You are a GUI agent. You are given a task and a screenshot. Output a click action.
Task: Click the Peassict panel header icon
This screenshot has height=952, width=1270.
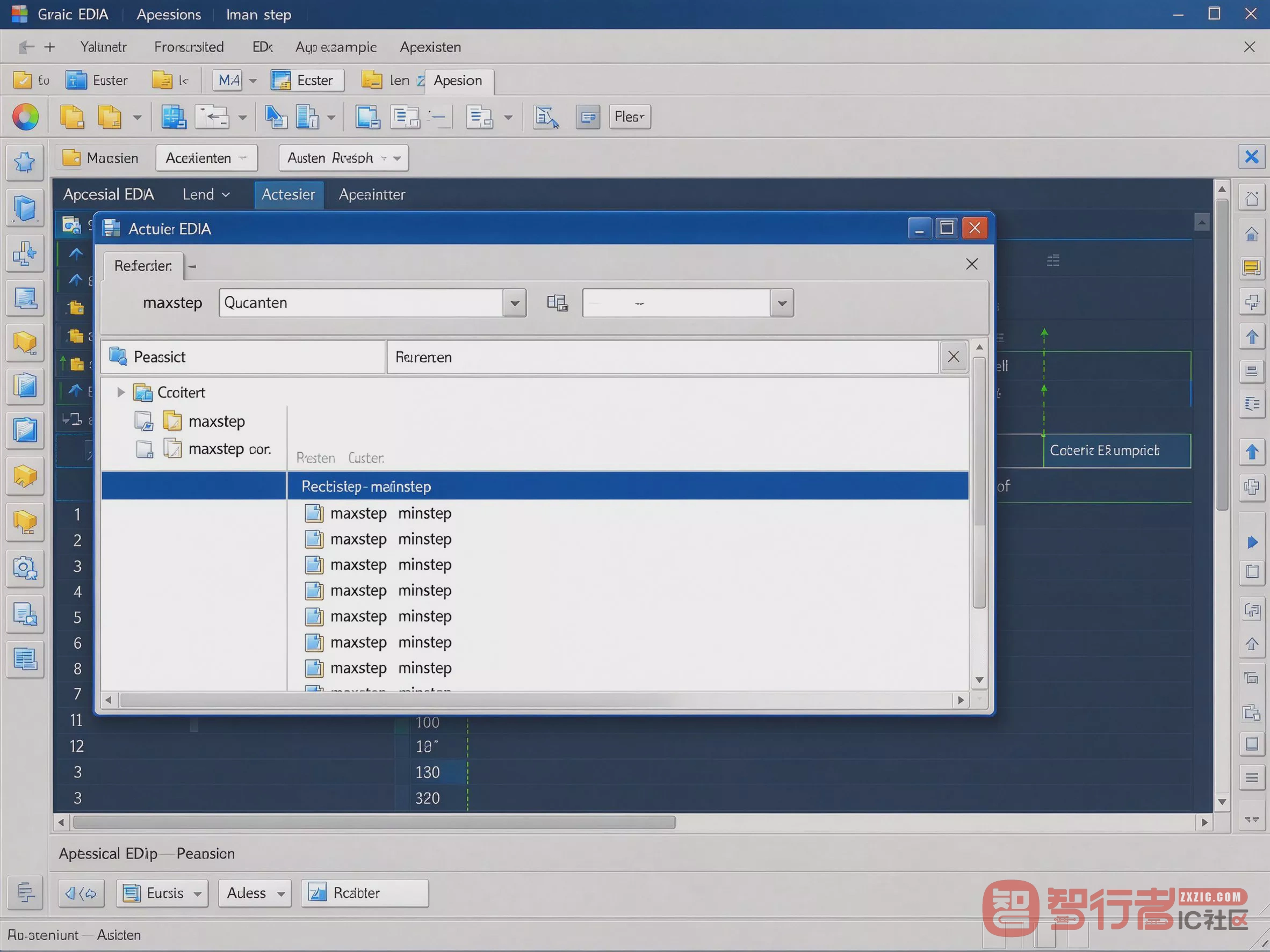[118, 357]
